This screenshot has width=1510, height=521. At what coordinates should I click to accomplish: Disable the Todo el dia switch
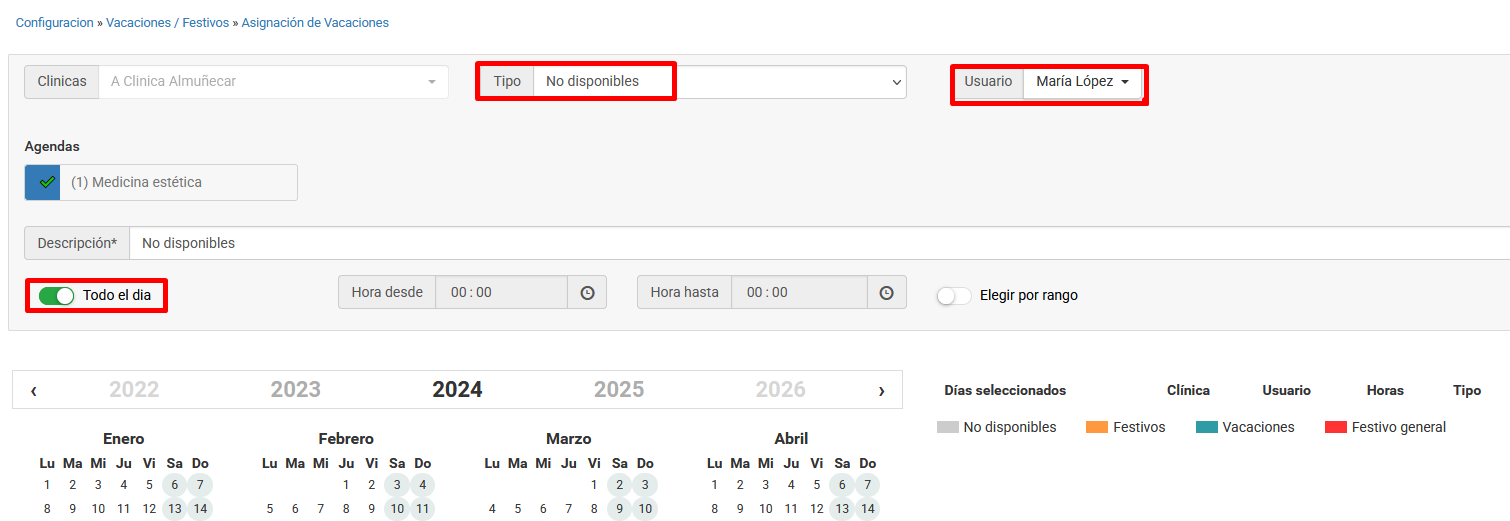pos(57,296)
